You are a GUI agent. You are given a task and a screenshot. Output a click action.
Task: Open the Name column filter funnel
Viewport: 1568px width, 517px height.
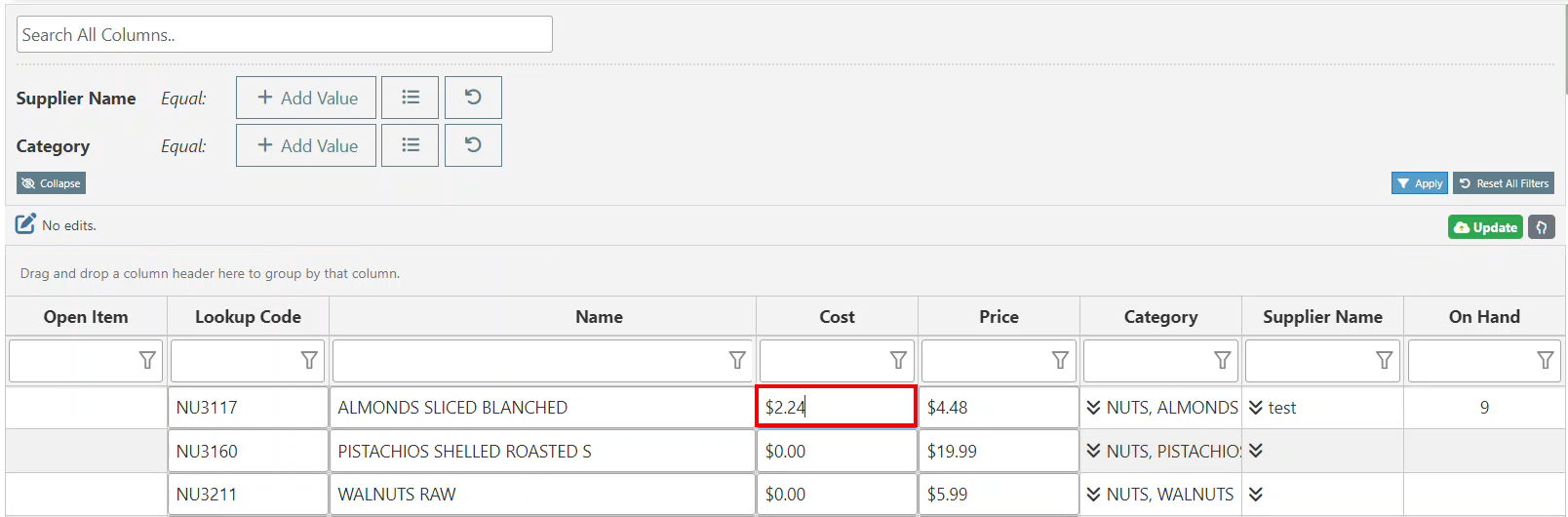click(x=737, y=360)
